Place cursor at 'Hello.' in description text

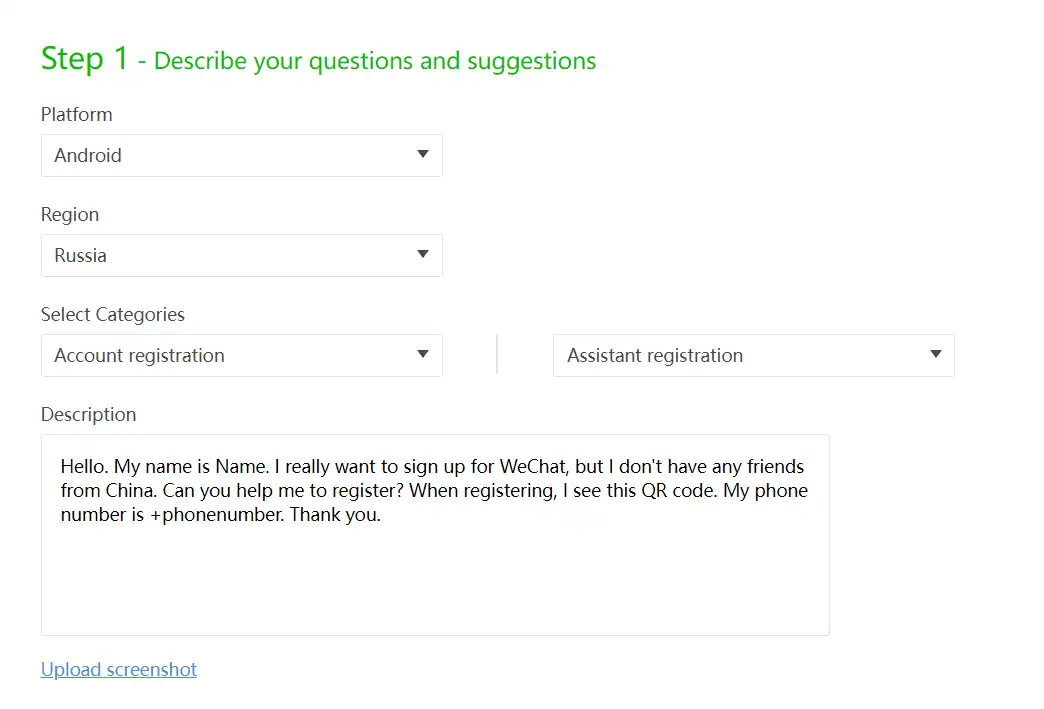pyautogui.click(x=84, y=467)
